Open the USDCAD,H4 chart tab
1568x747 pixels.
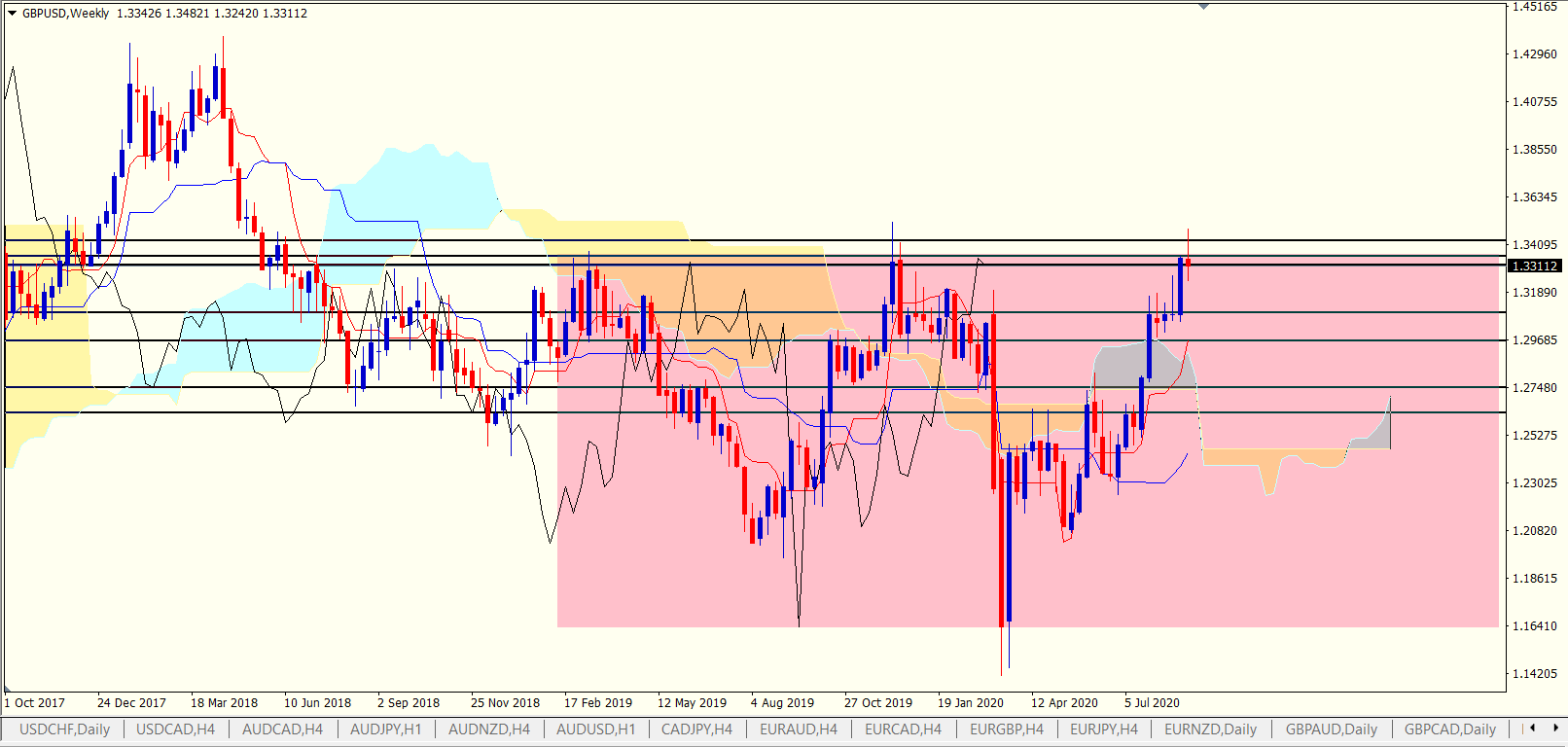[x=175, y=729]
